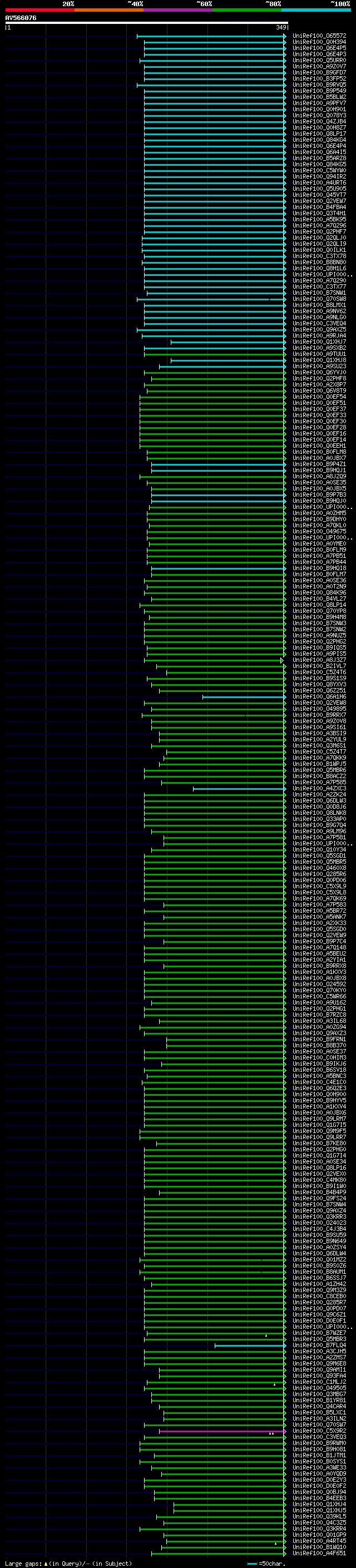Image resolution: width=356 pixels, height=1568 pixels.
Task: Open hit UniRef100_Q8LP17
Action: tap(319, 135)
